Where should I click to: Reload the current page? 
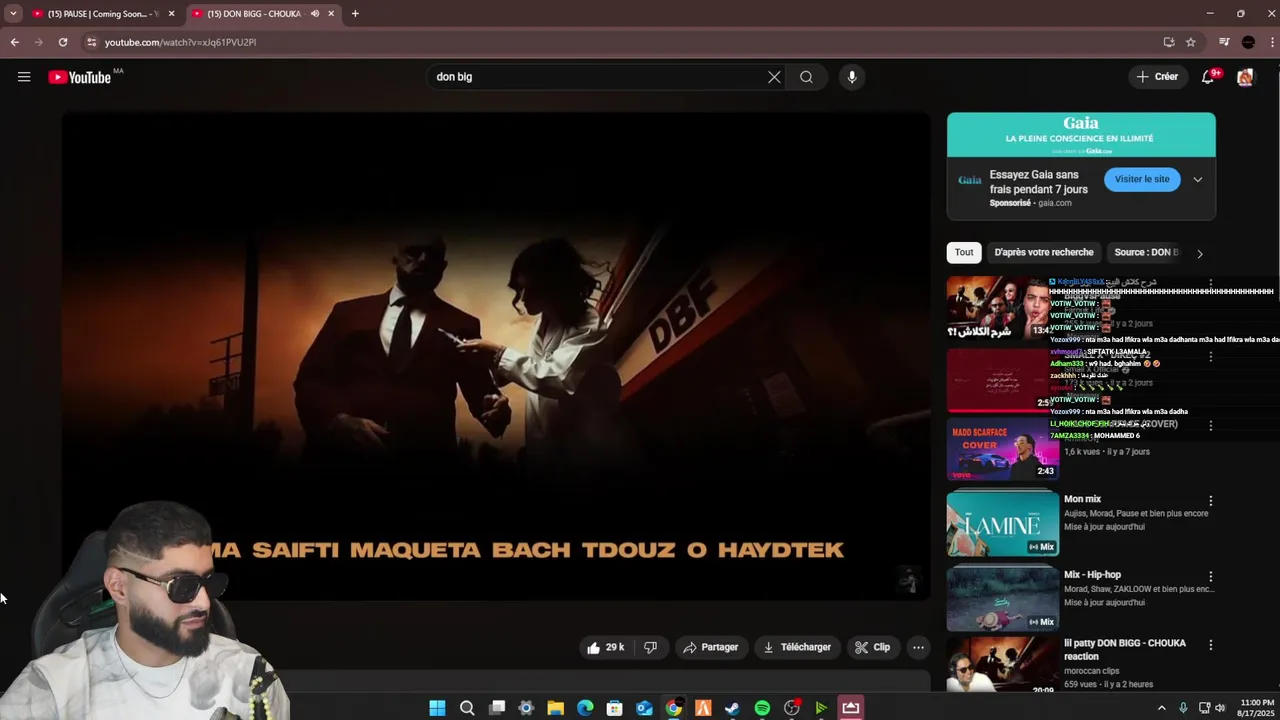pyautogui.click(x=63, y=42)
